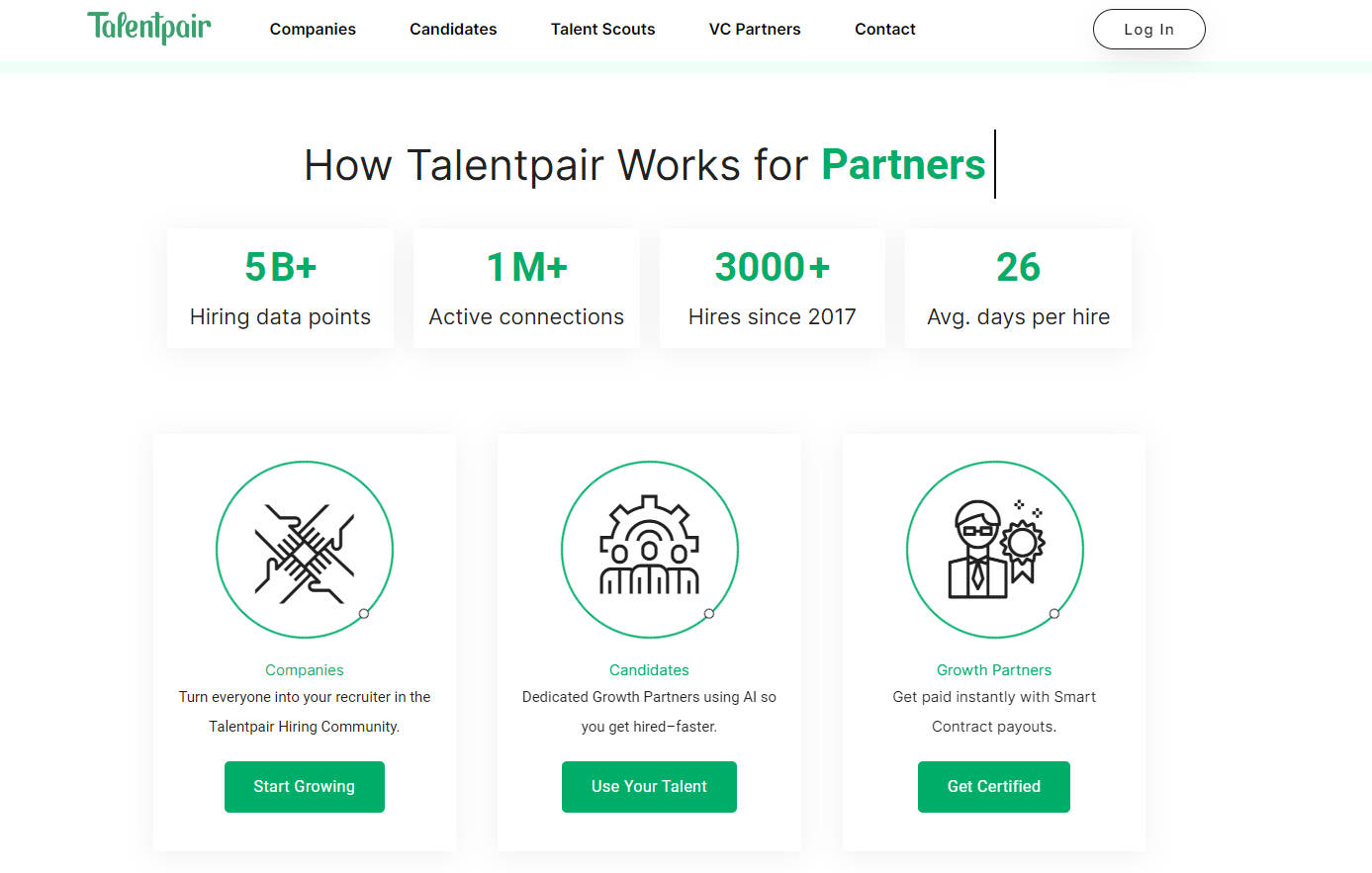Click the dot marker on Candidates circle
Image resolution: width=1372 pixels, height=873 pixels.
coord(708,613)
